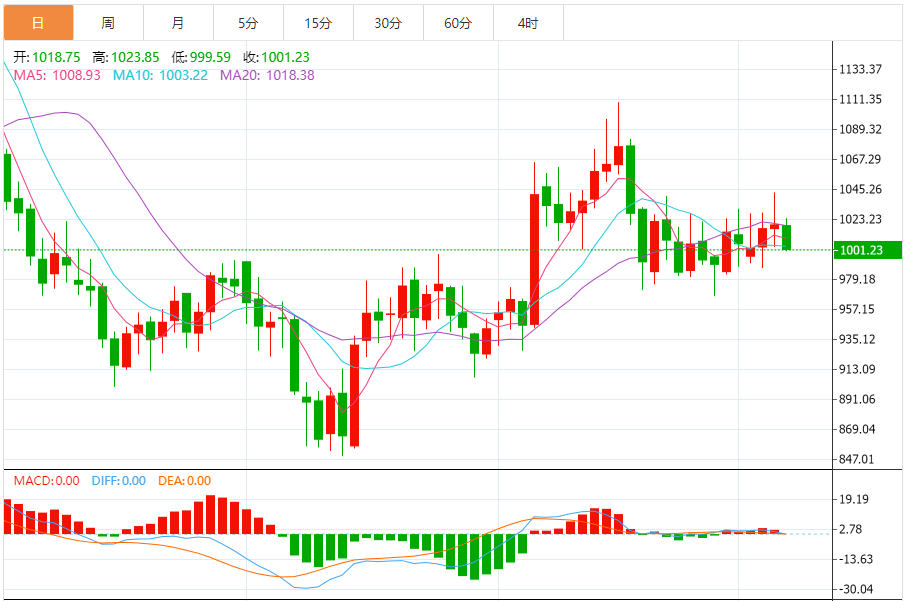Click the closing price value 1001.23 in header
Screen dimensions: 905x601
pos(285,57)
